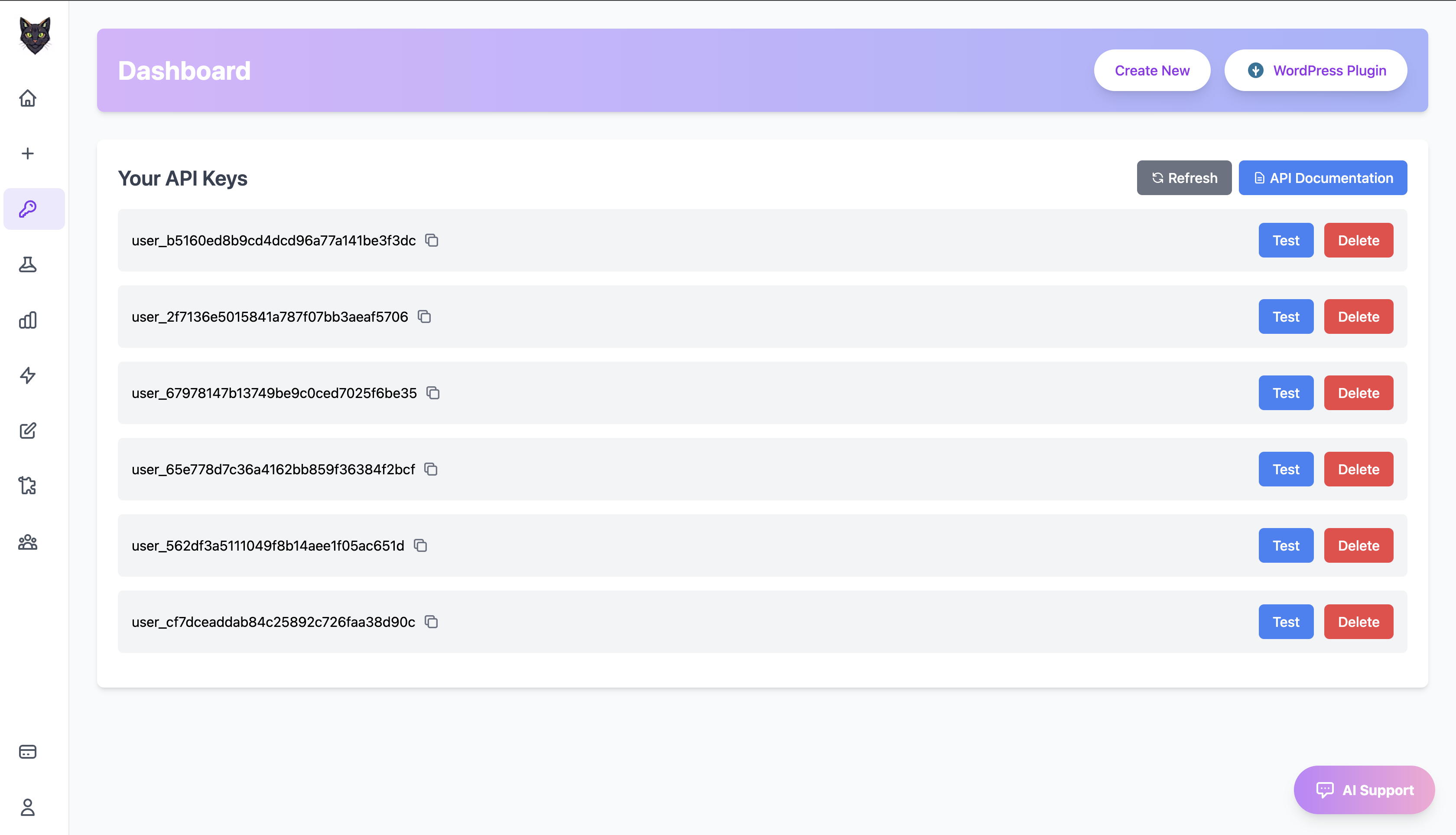1456x835 pixels.
Task: Open the bar chart analytics icon
Action: (27, 320)
